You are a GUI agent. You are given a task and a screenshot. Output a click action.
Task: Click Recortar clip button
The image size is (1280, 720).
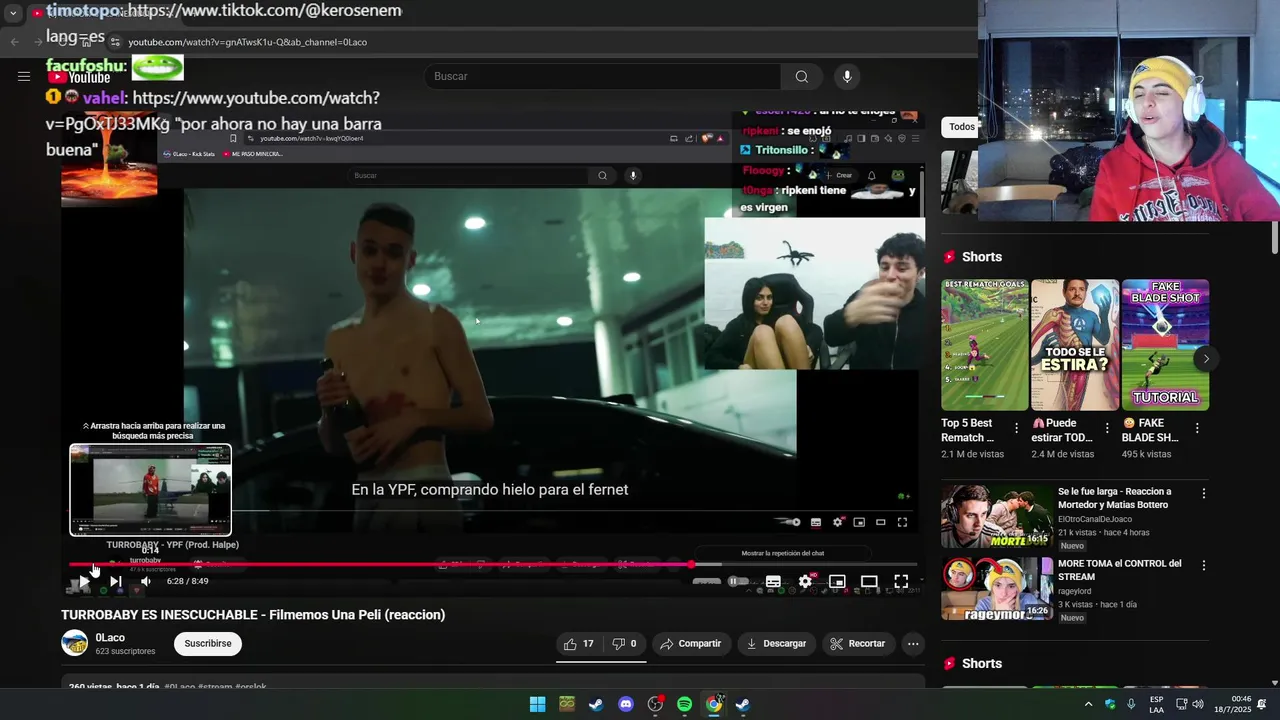[858, 644]
